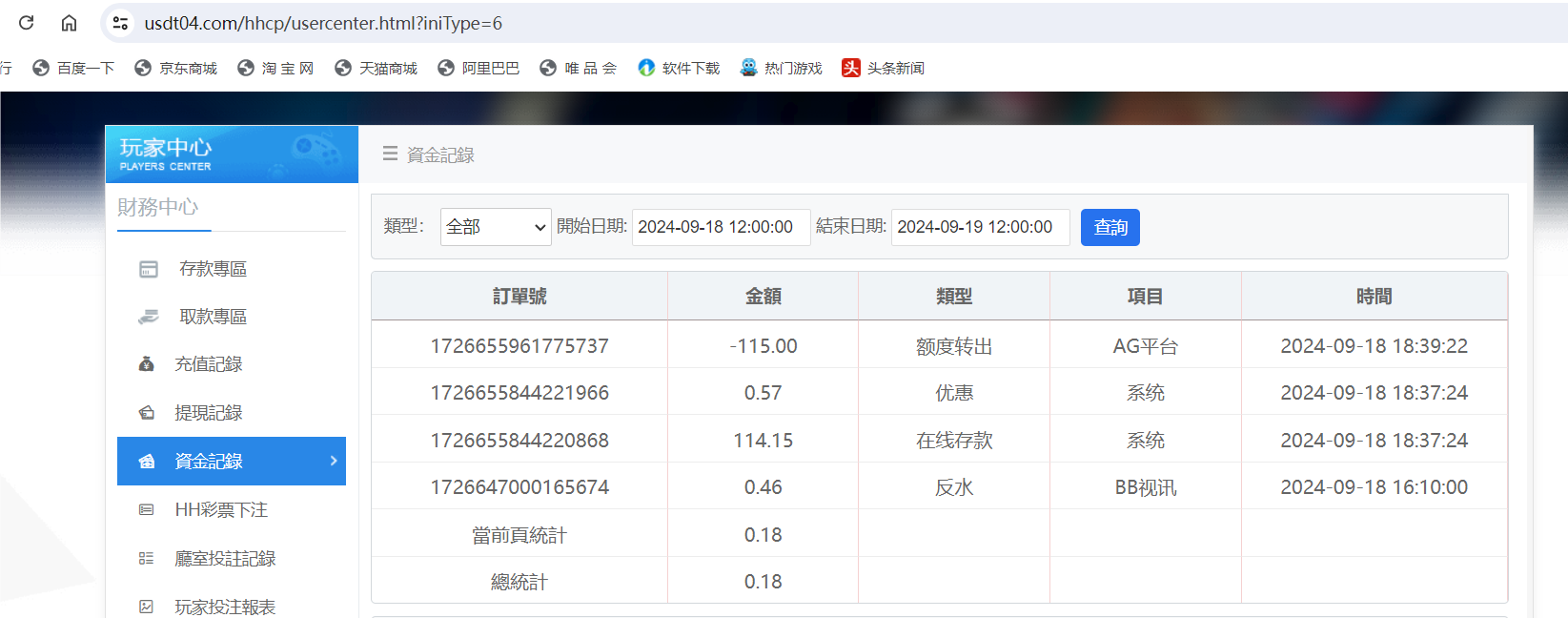Open the site information icon in address bar

(x=120, y=23)
